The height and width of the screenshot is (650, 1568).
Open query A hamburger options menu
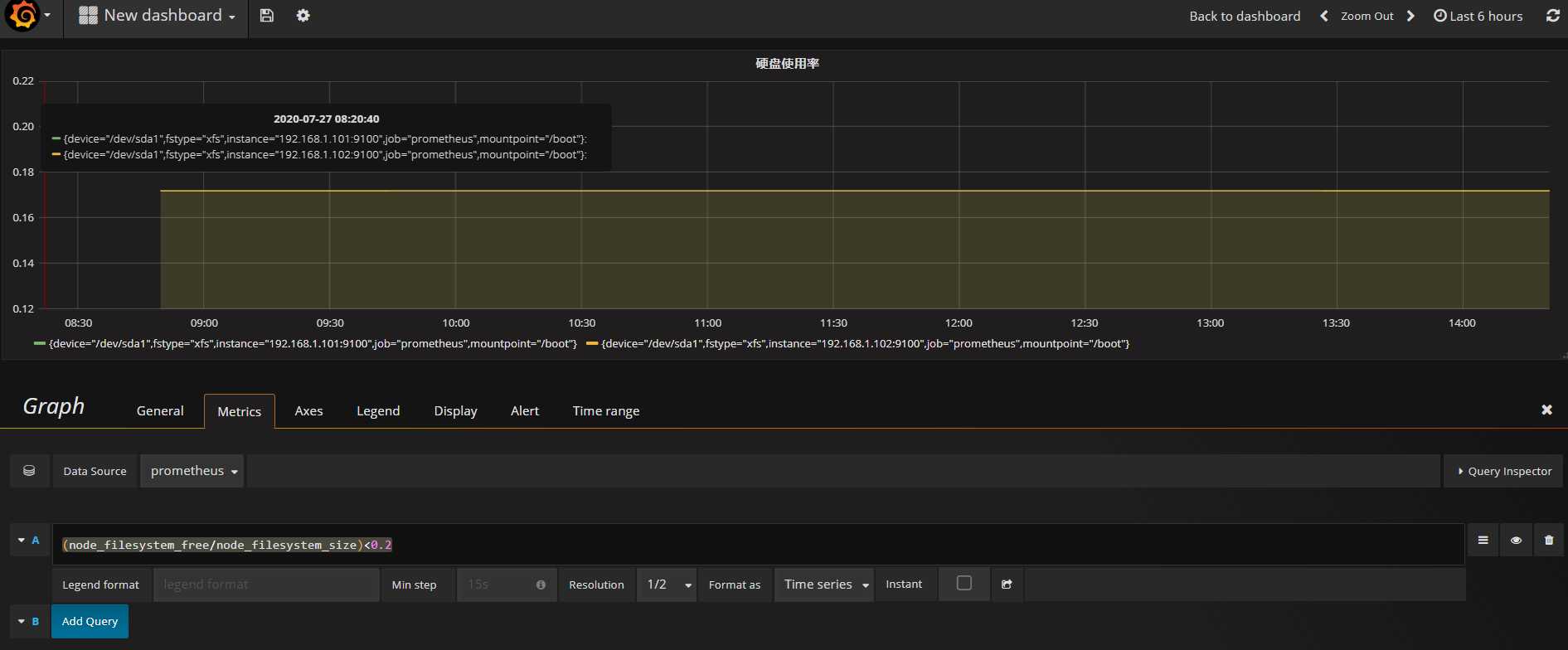(1483, 541)
